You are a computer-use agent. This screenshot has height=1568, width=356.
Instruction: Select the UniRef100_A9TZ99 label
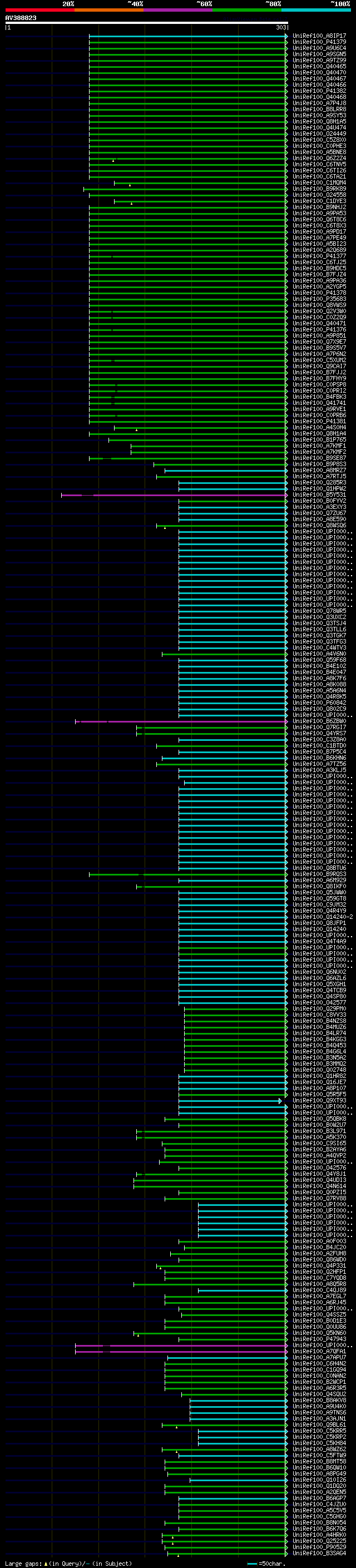319,60
